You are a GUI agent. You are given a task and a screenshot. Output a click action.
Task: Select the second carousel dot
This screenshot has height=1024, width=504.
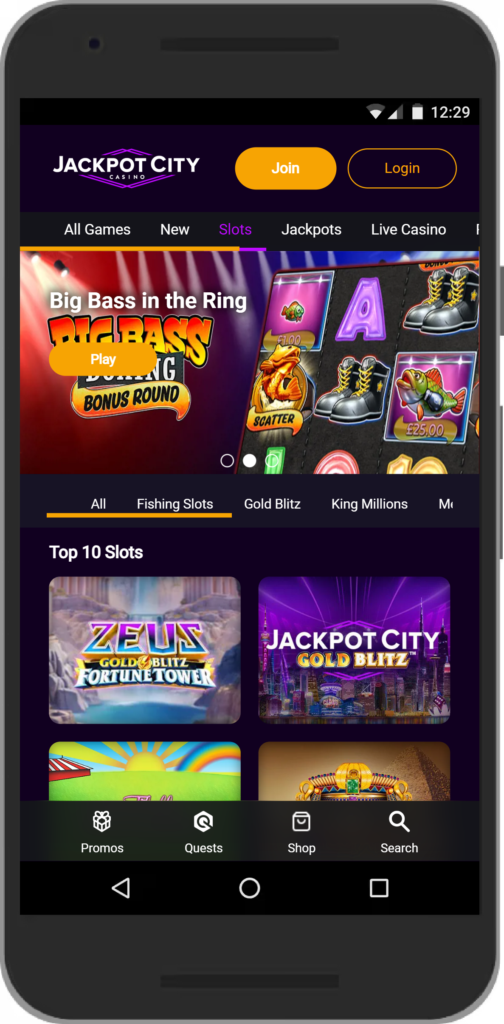tap(249, 460)
